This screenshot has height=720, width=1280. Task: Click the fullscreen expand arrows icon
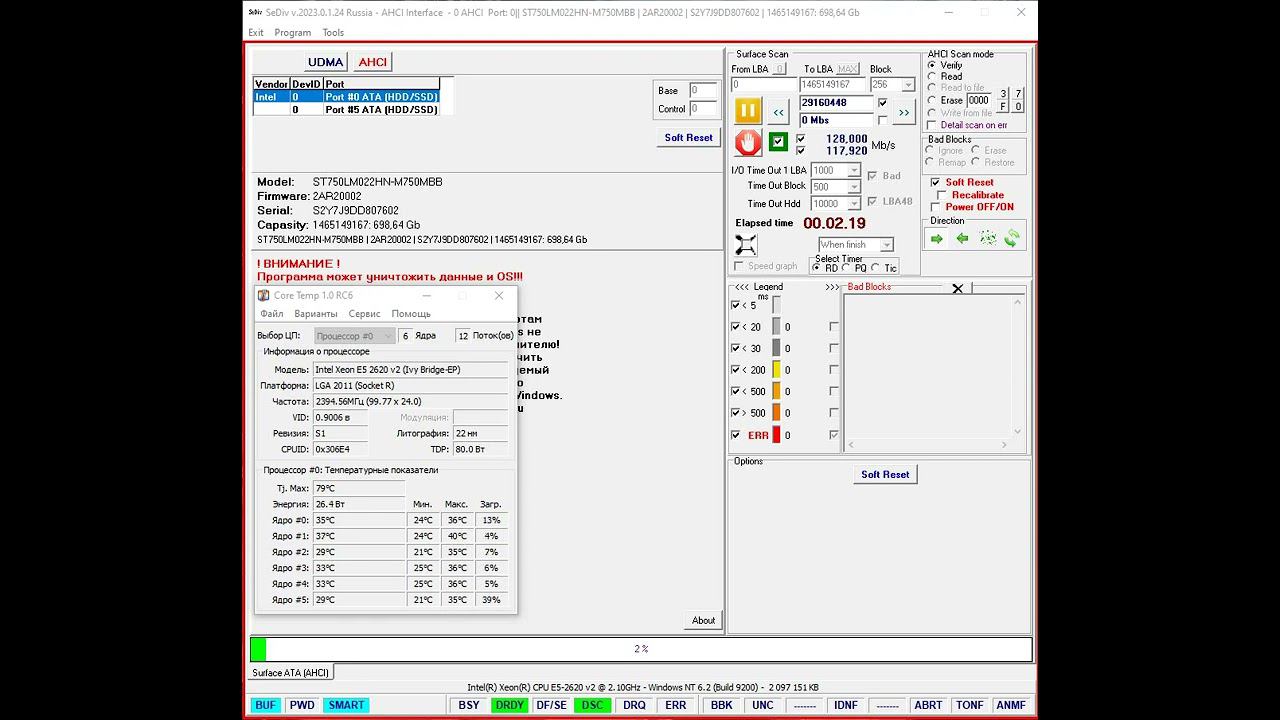[x=746, y=245]
